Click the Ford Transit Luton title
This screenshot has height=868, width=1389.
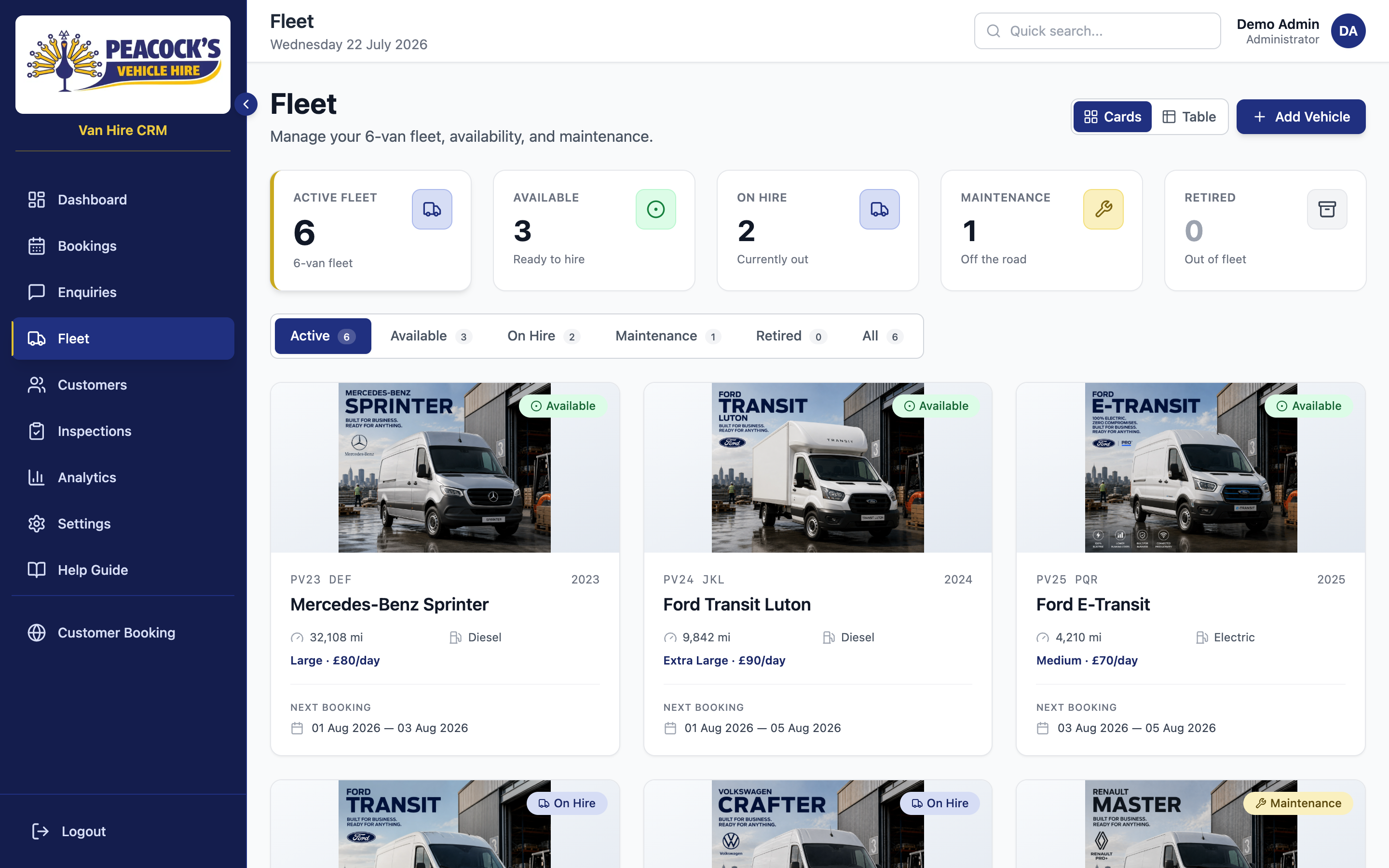(736, 605)
